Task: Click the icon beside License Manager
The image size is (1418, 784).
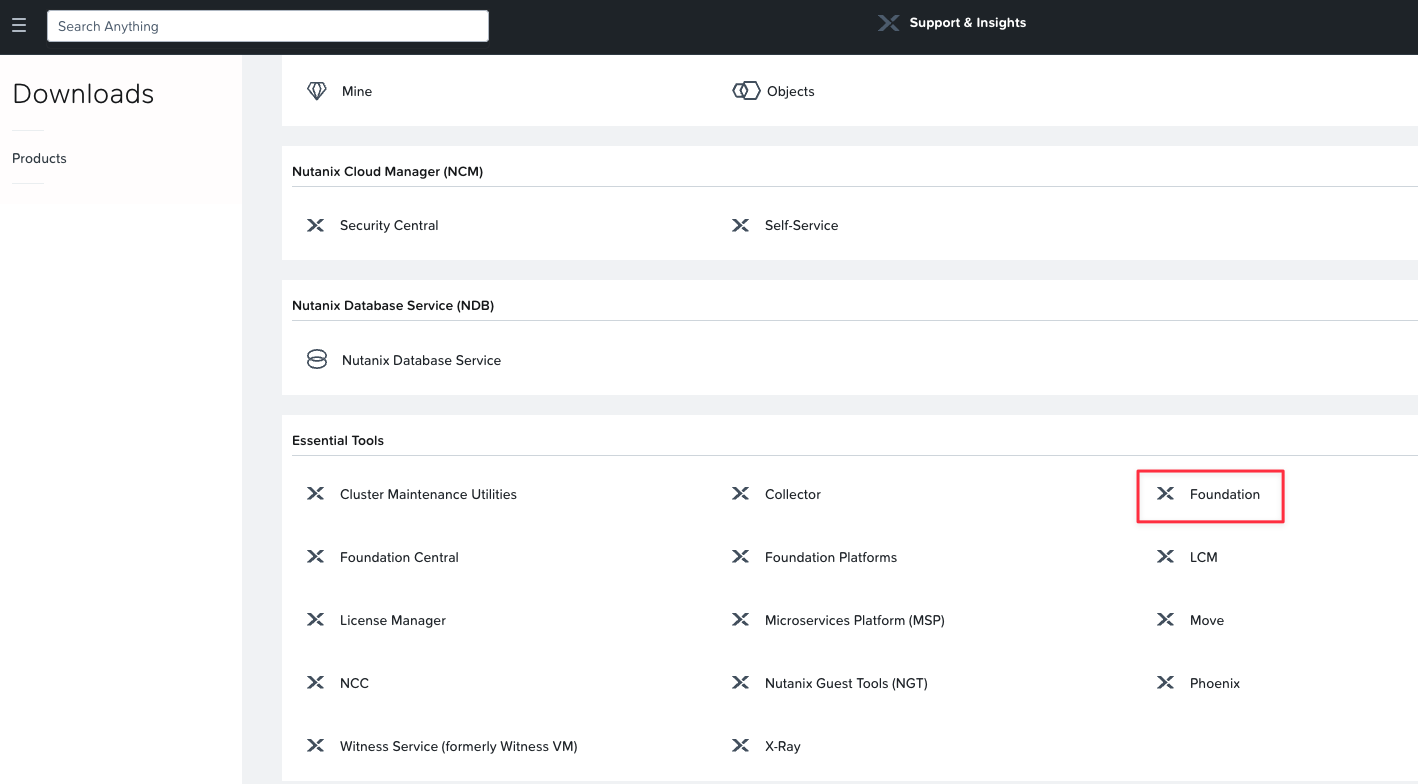Action: click(x=315, y=620)
